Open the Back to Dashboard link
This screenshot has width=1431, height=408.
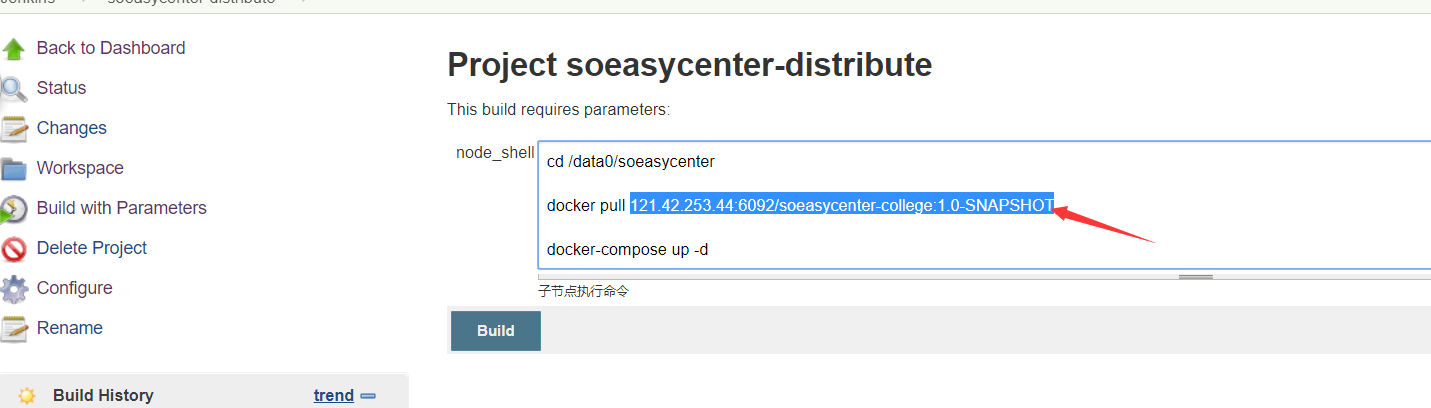pos(111,48)
